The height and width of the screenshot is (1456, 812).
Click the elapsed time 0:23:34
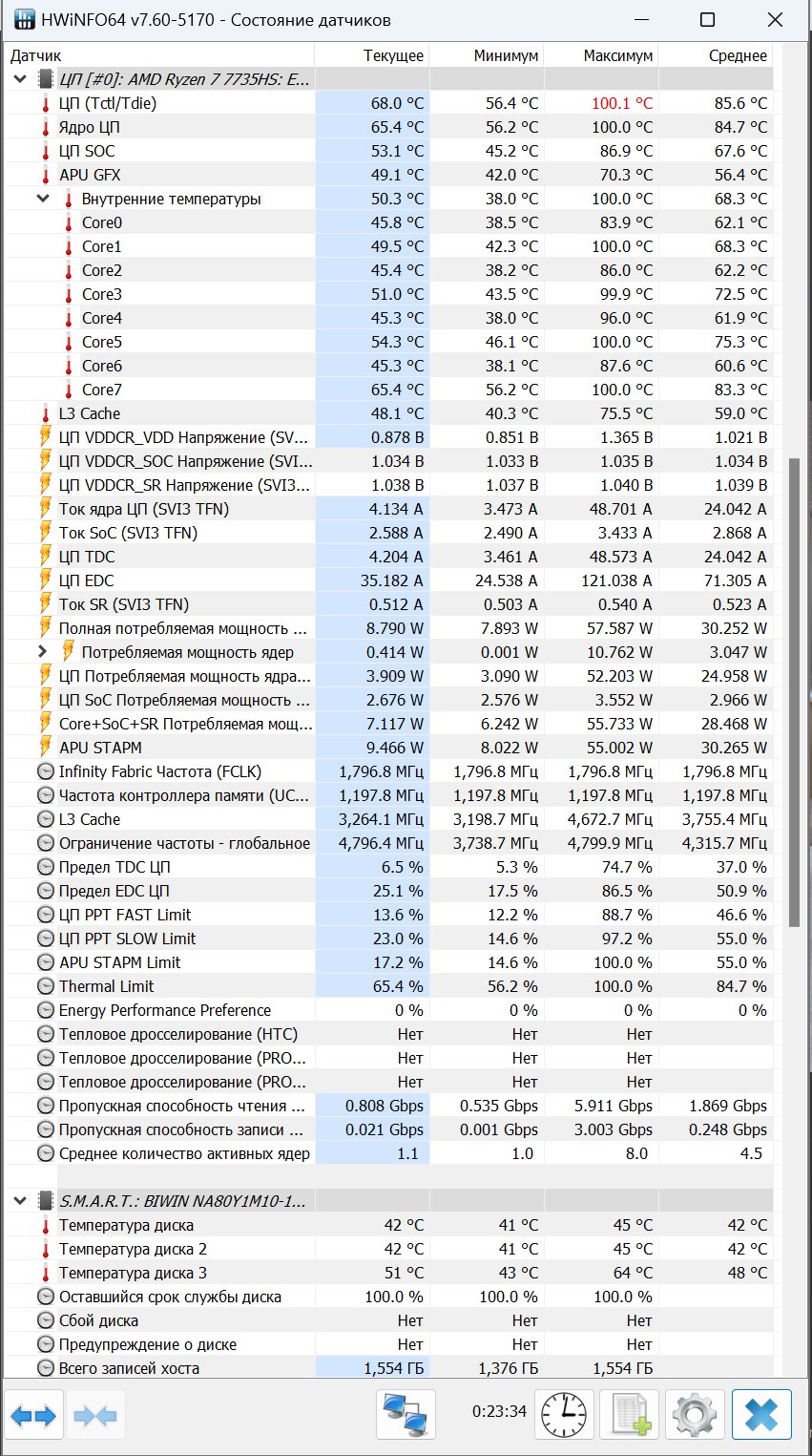[499, 1411]
